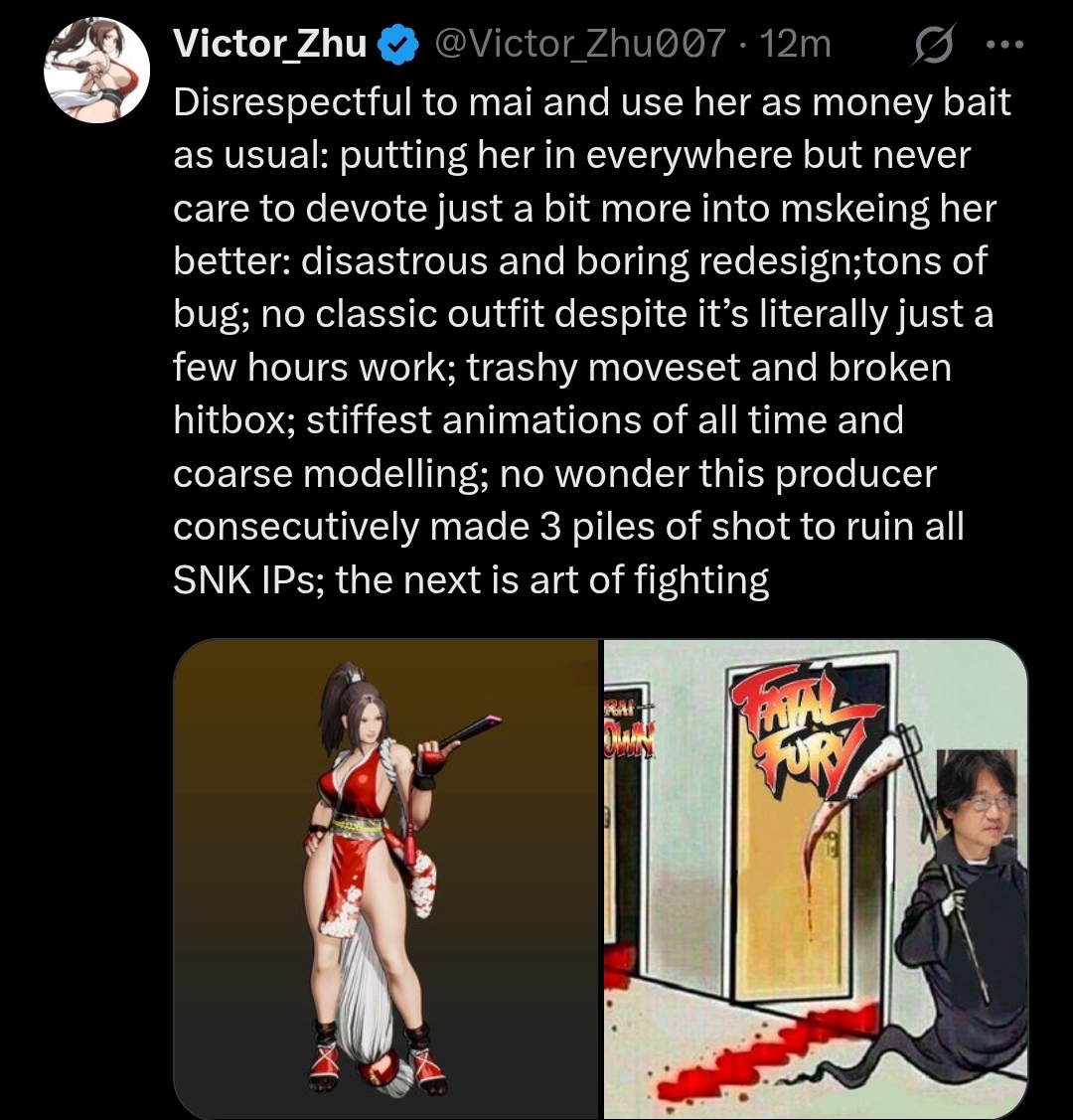Viewport: 1073px width, 1120px height.
Task: Open Victor_Zhu's profile avatar
Action: pyautogui.click(x=96, y=70)
